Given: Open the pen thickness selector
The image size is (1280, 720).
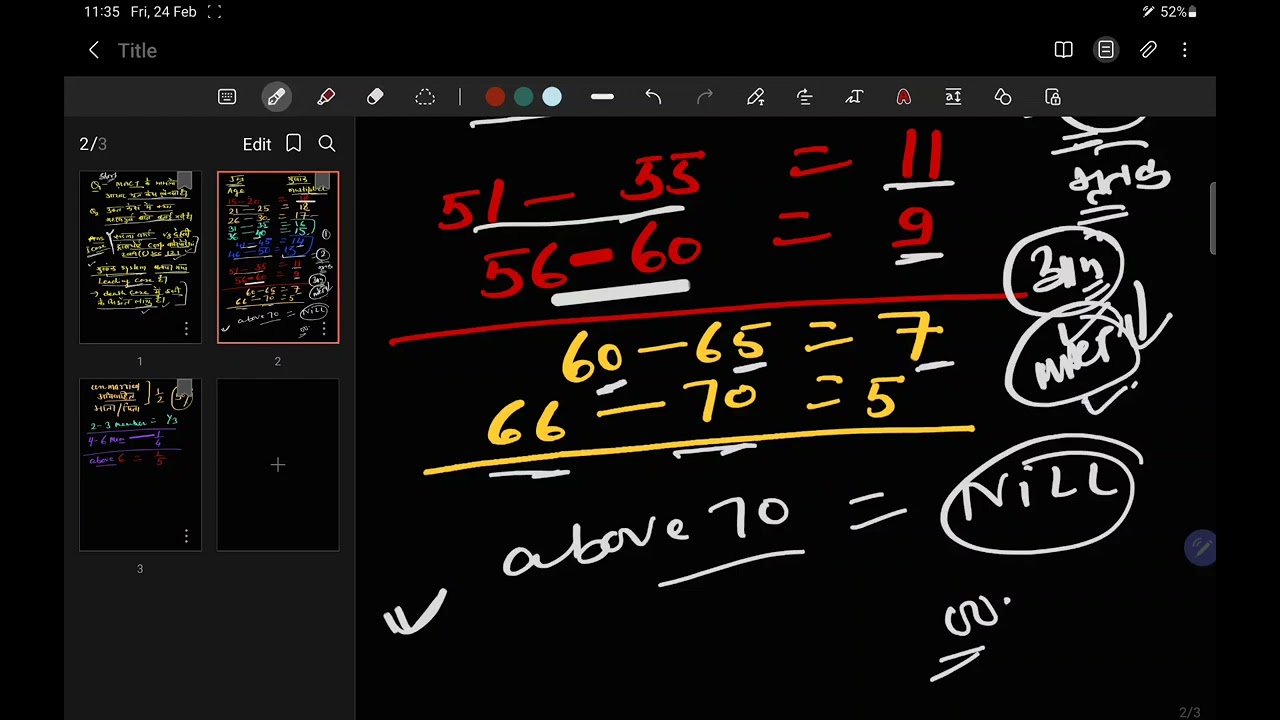Looking at the screenshot, I should tap(602, 97).
